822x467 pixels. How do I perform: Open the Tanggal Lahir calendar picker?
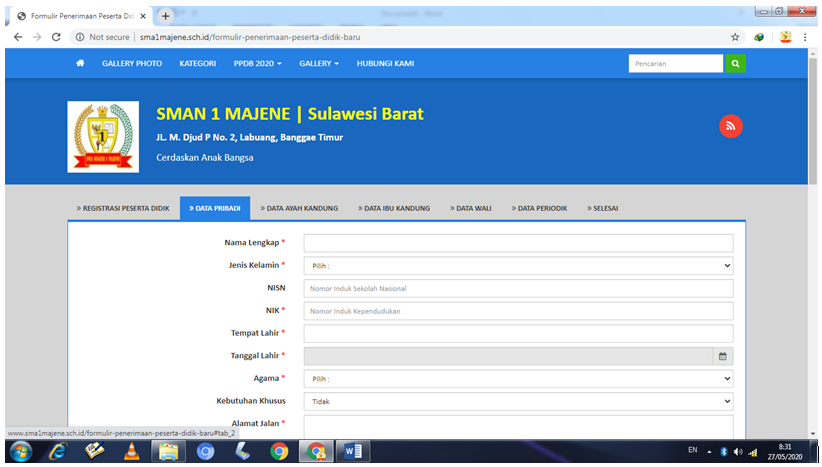click(722, 355)
